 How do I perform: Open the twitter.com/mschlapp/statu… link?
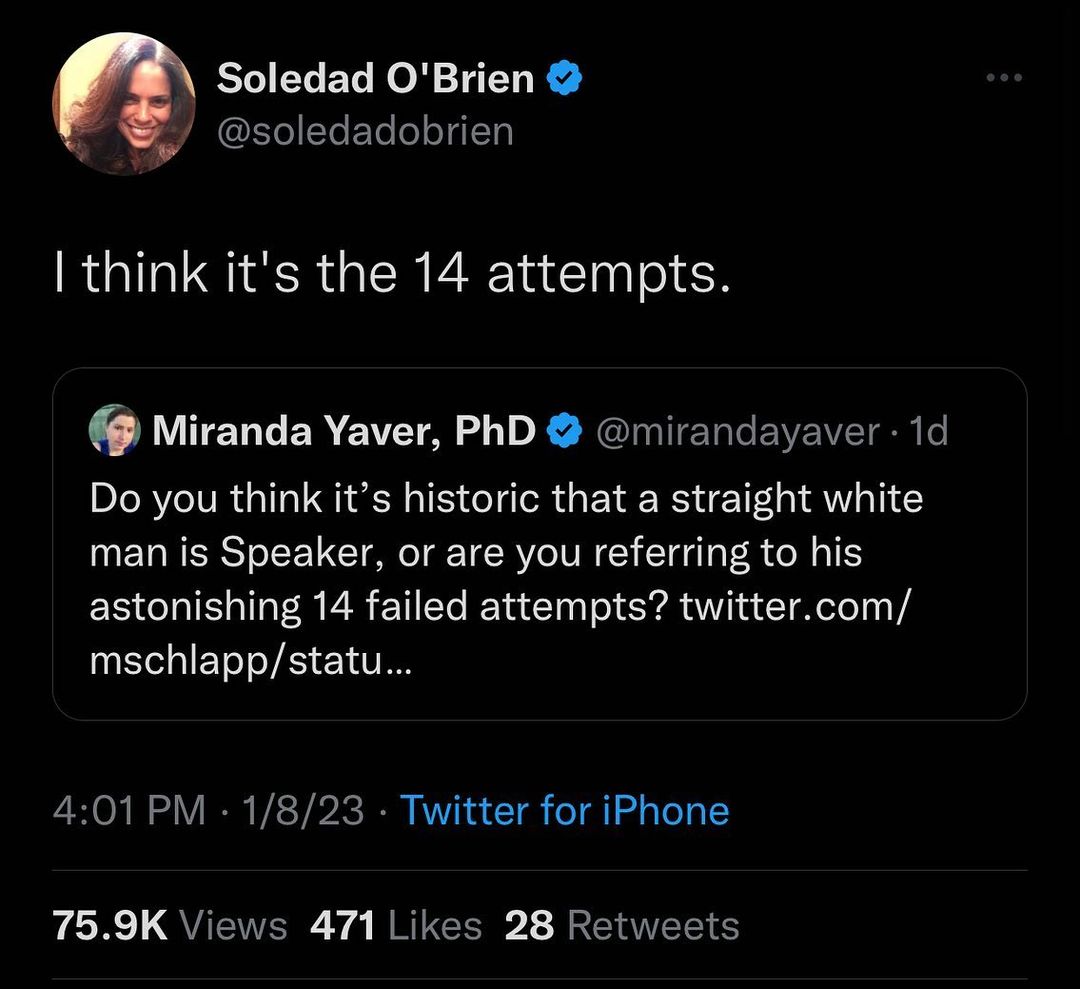500,634
